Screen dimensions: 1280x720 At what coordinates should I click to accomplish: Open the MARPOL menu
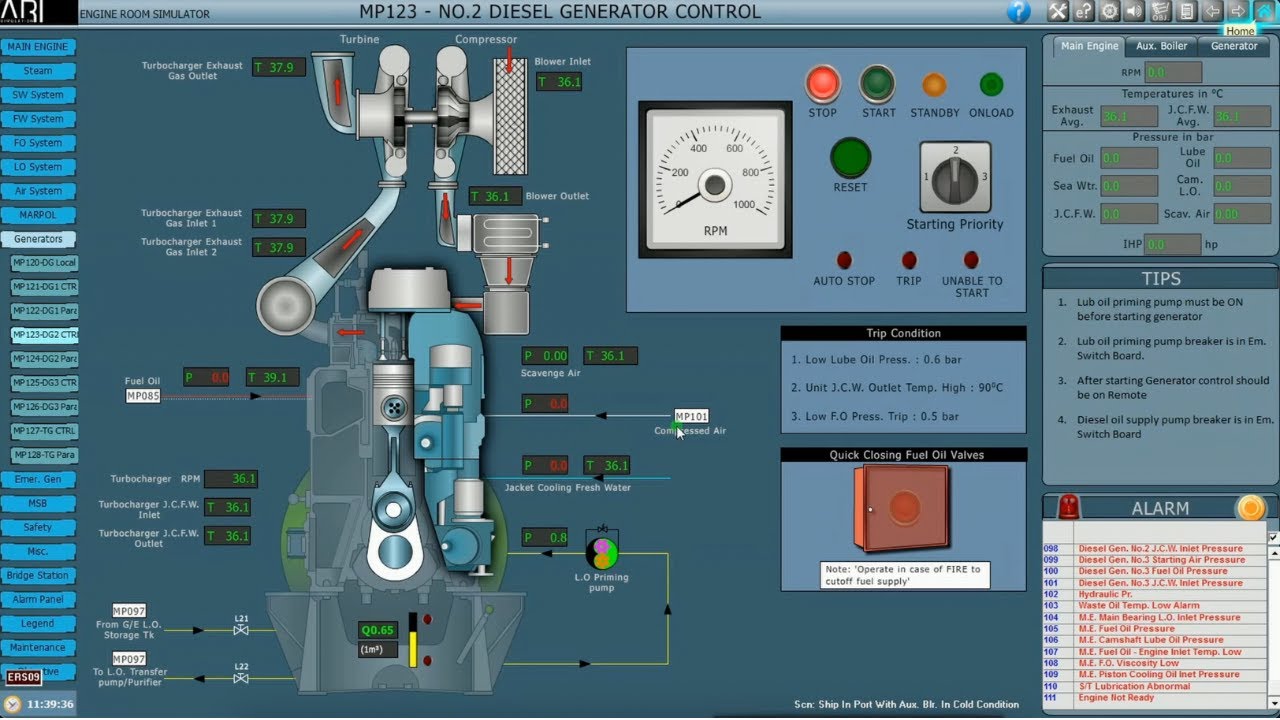(x=38, y=215)
